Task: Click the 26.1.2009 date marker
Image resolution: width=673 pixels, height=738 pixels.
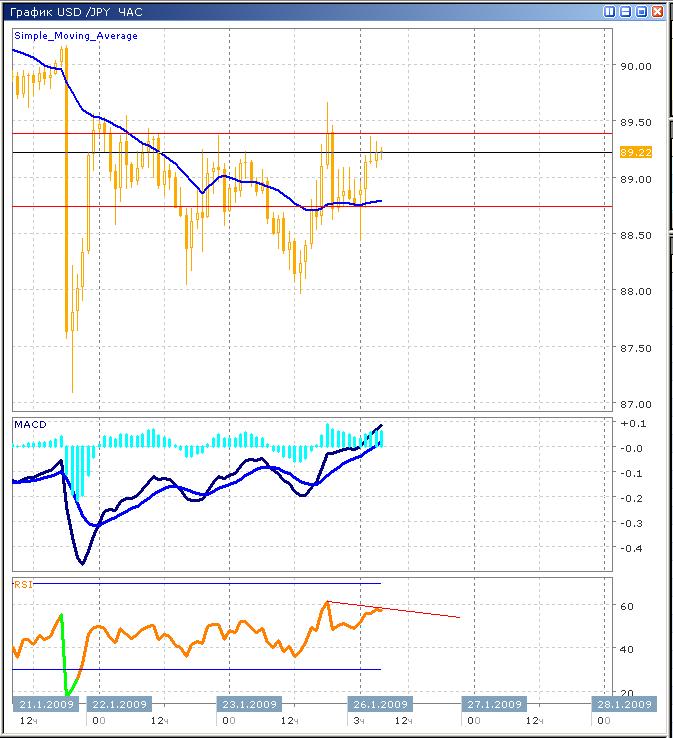Action: pyautogui.click(x=379, y=704)
